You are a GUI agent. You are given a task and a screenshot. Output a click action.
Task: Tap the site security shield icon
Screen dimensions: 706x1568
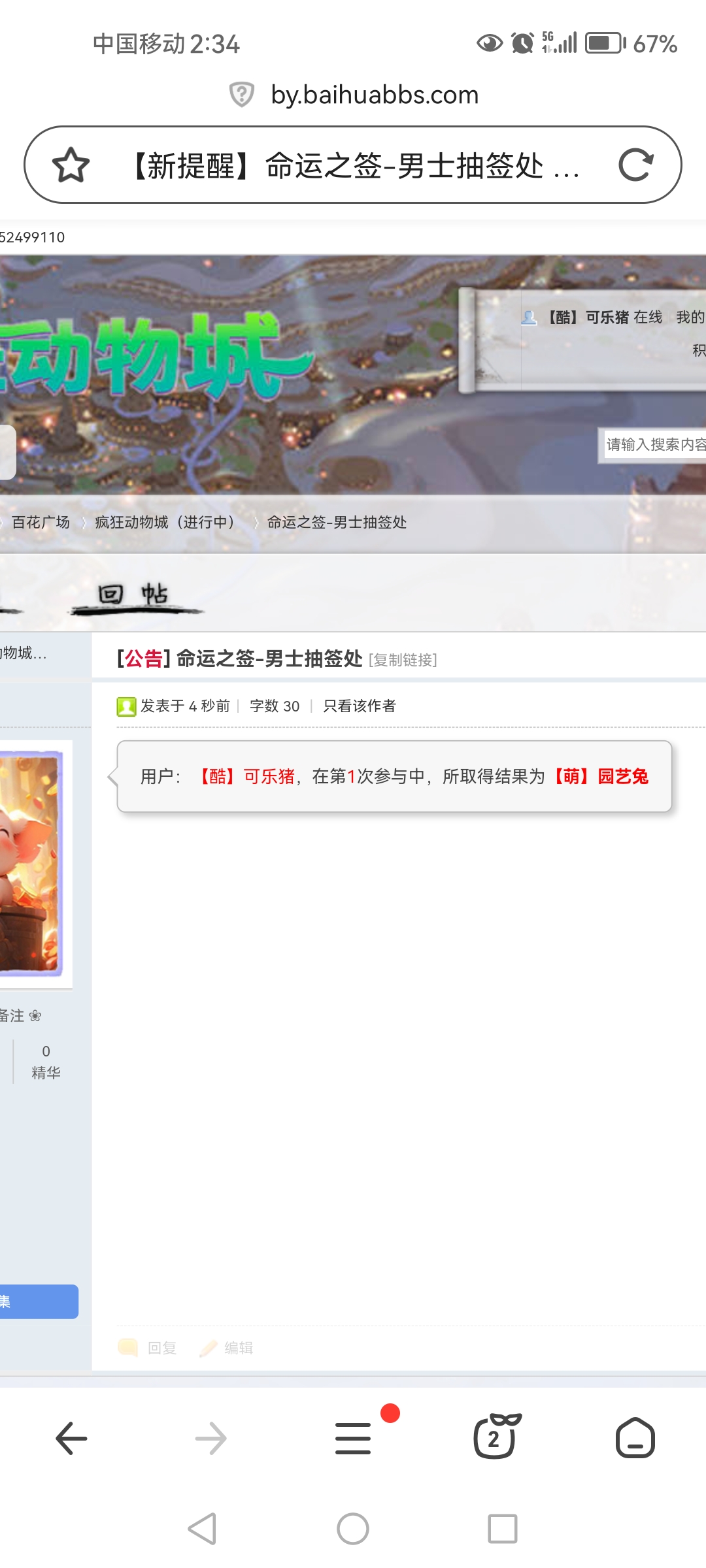(241, 95)
